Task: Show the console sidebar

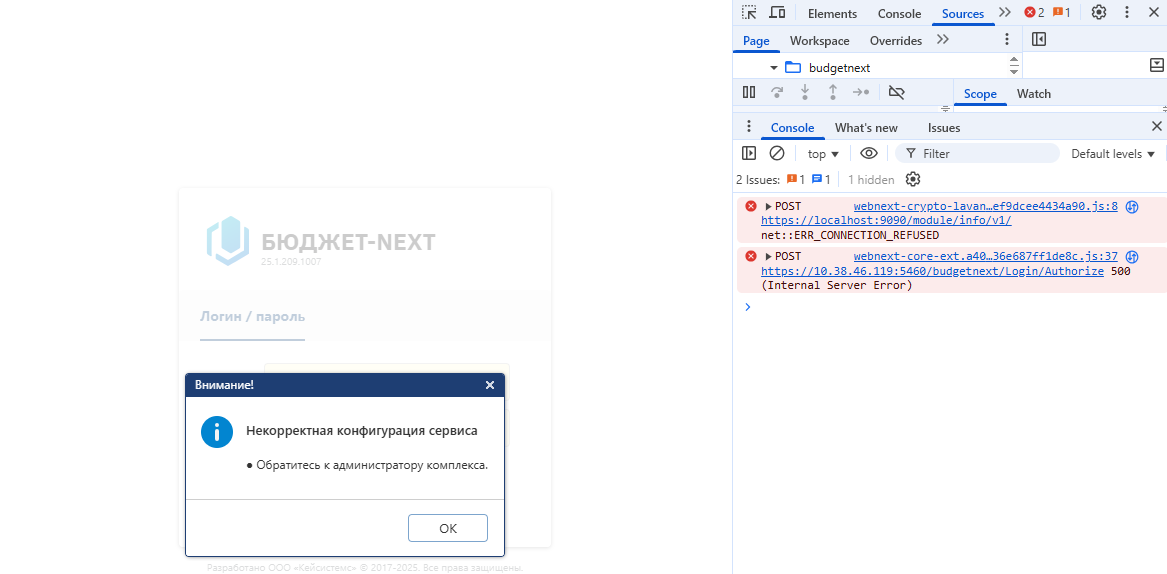Action: click(x=749, y=153)
